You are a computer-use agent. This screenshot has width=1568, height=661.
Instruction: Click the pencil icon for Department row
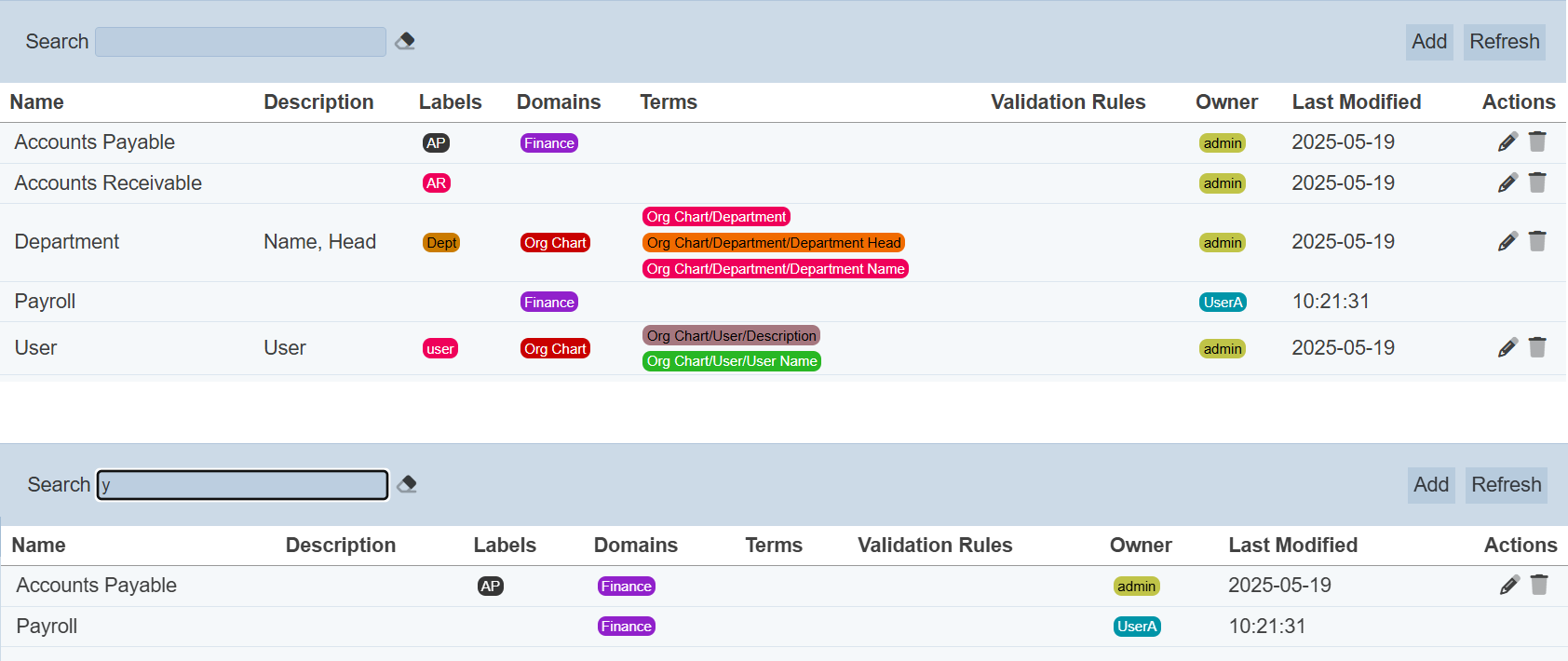coord(1507,242)
